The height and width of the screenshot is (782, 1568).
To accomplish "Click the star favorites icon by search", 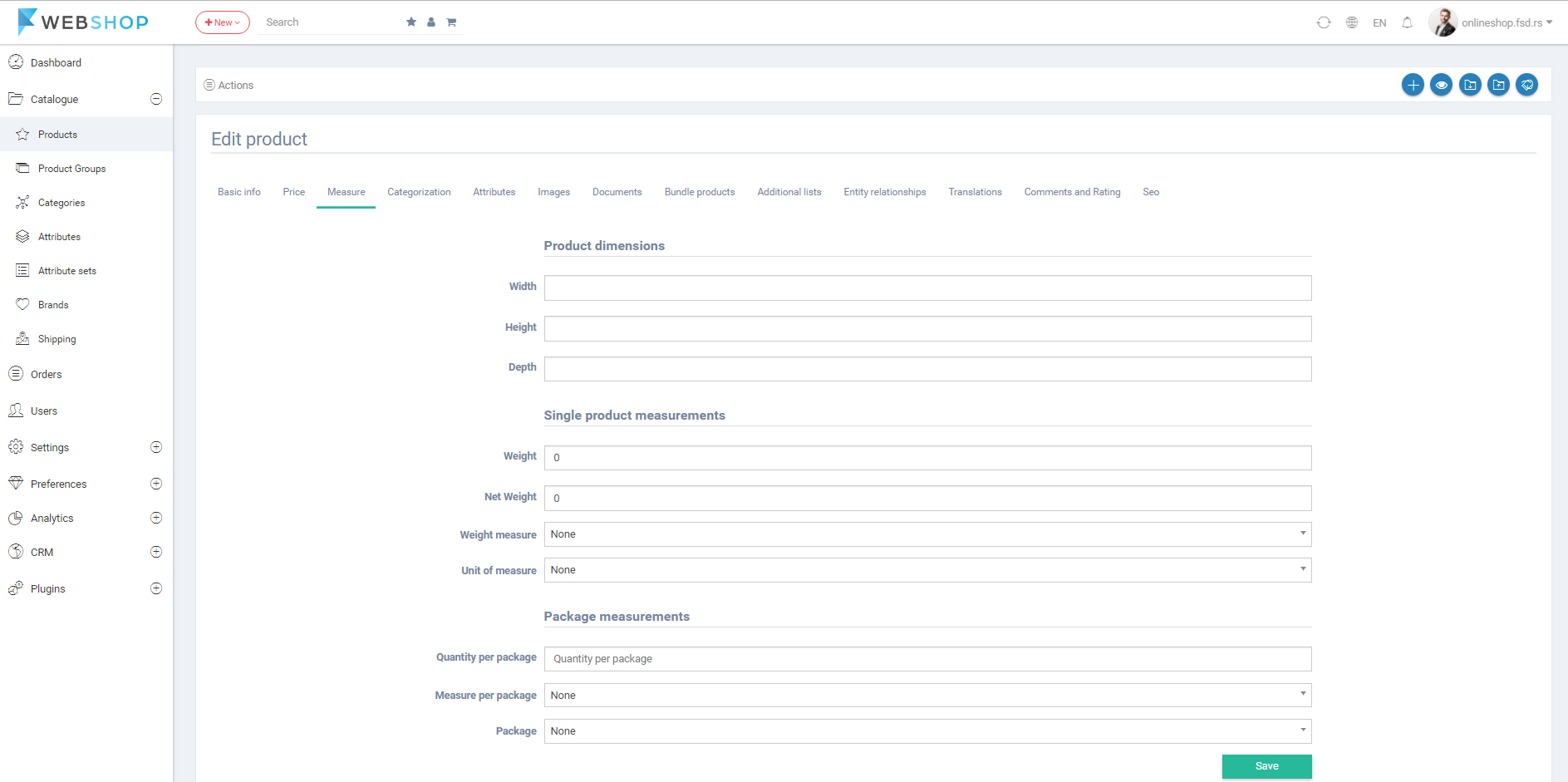I will (411, 22).
